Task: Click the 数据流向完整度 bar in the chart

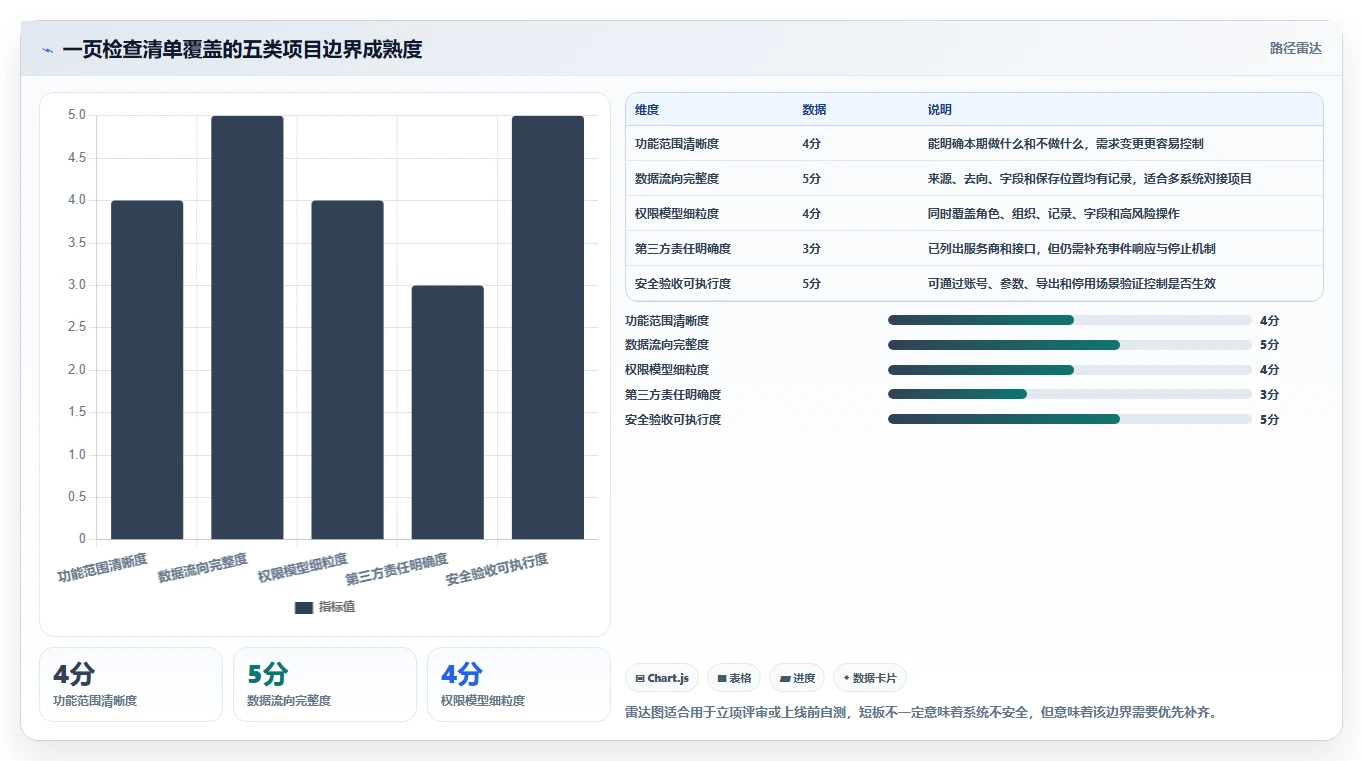Action: (247, 328)
